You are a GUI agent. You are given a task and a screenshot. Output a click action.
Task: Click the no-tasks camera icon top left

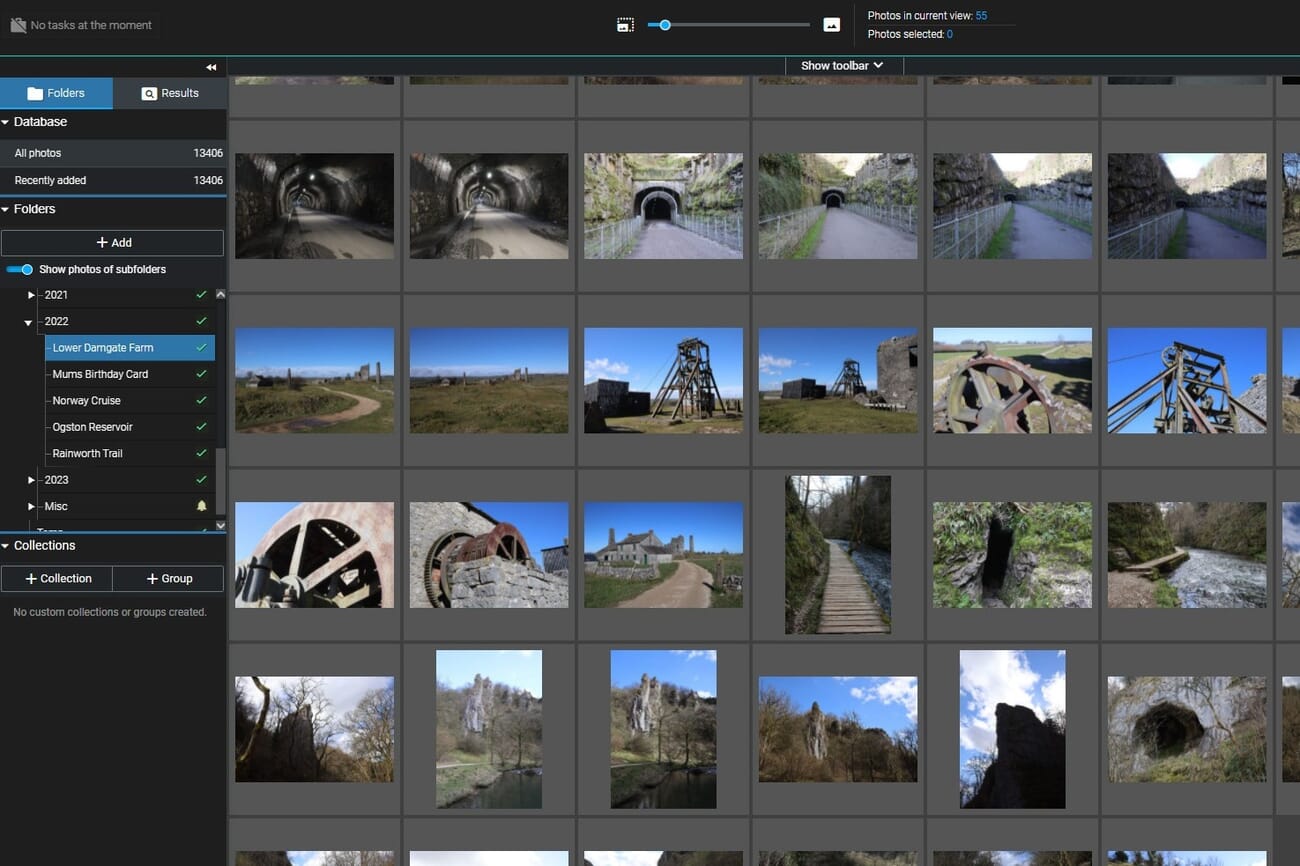click(17, 24)
